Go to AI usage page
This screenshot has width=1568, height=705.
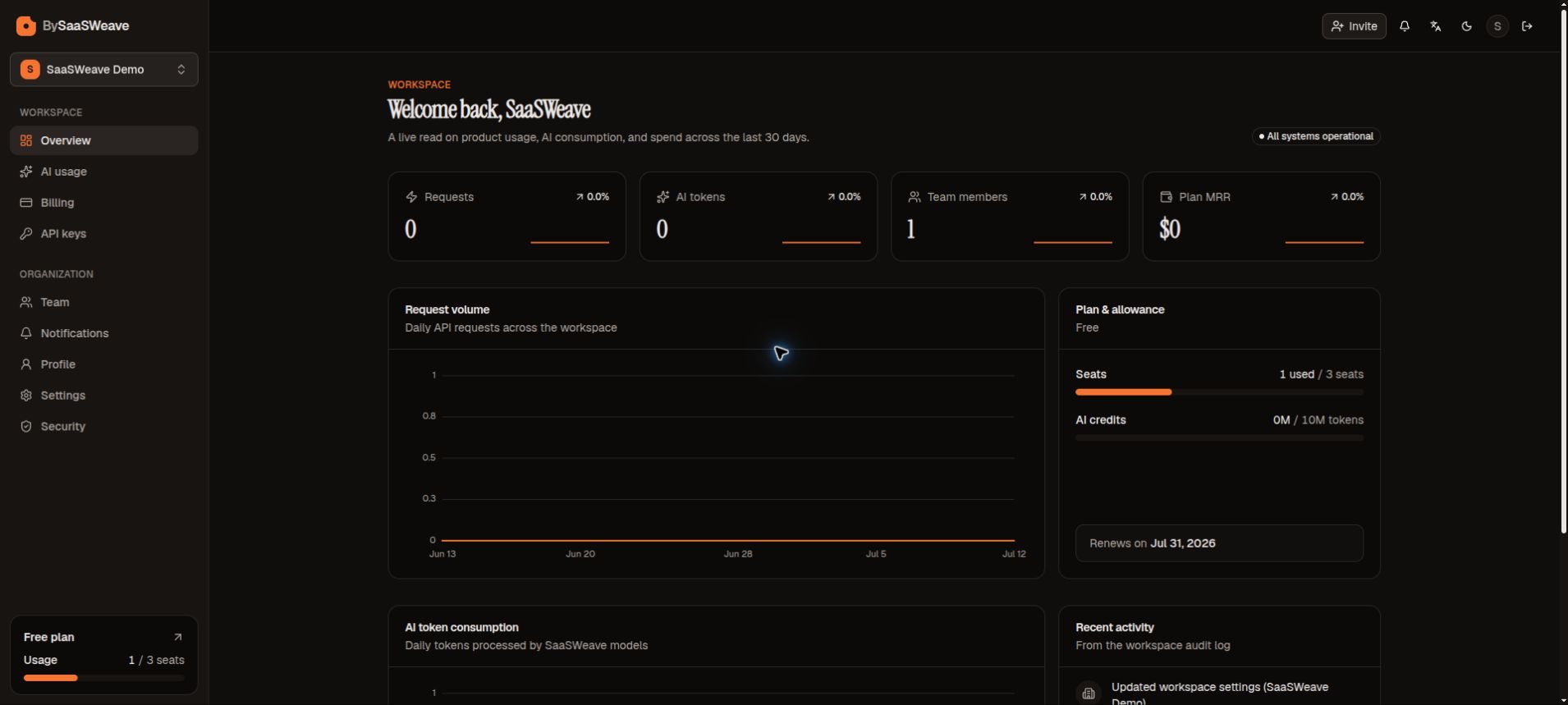pyautogui.click(x=104, y=172)
